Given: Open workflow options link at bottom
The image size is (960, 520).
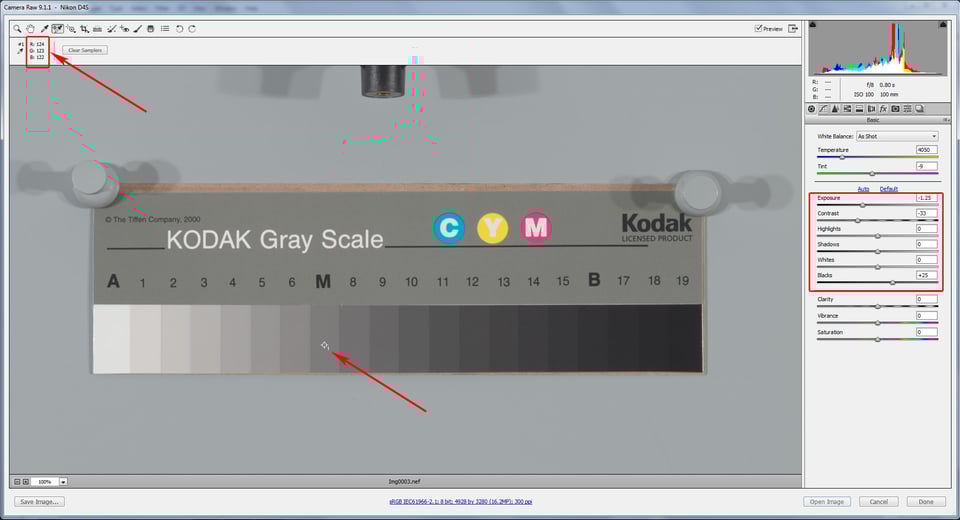Looking at the screenshot, I should click(x=460, y=502).
